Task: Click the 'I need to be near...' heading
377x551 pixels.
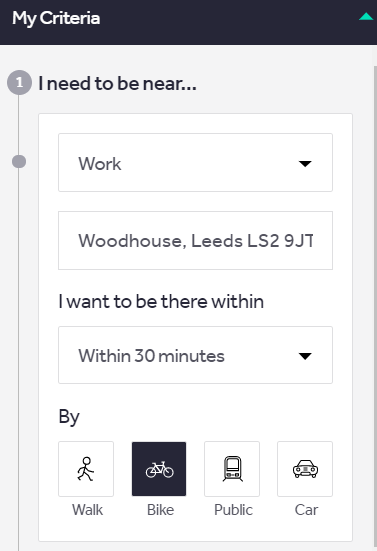Action: (117, 84)
